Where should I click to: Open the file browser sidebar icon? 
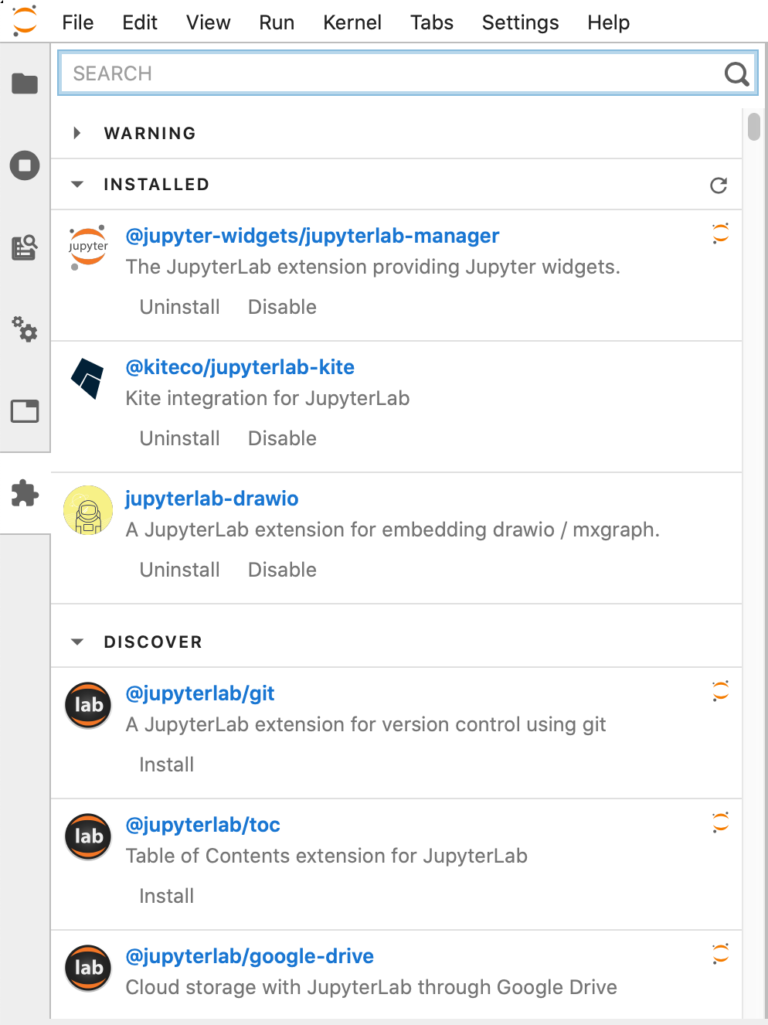[x=25, y=84]
